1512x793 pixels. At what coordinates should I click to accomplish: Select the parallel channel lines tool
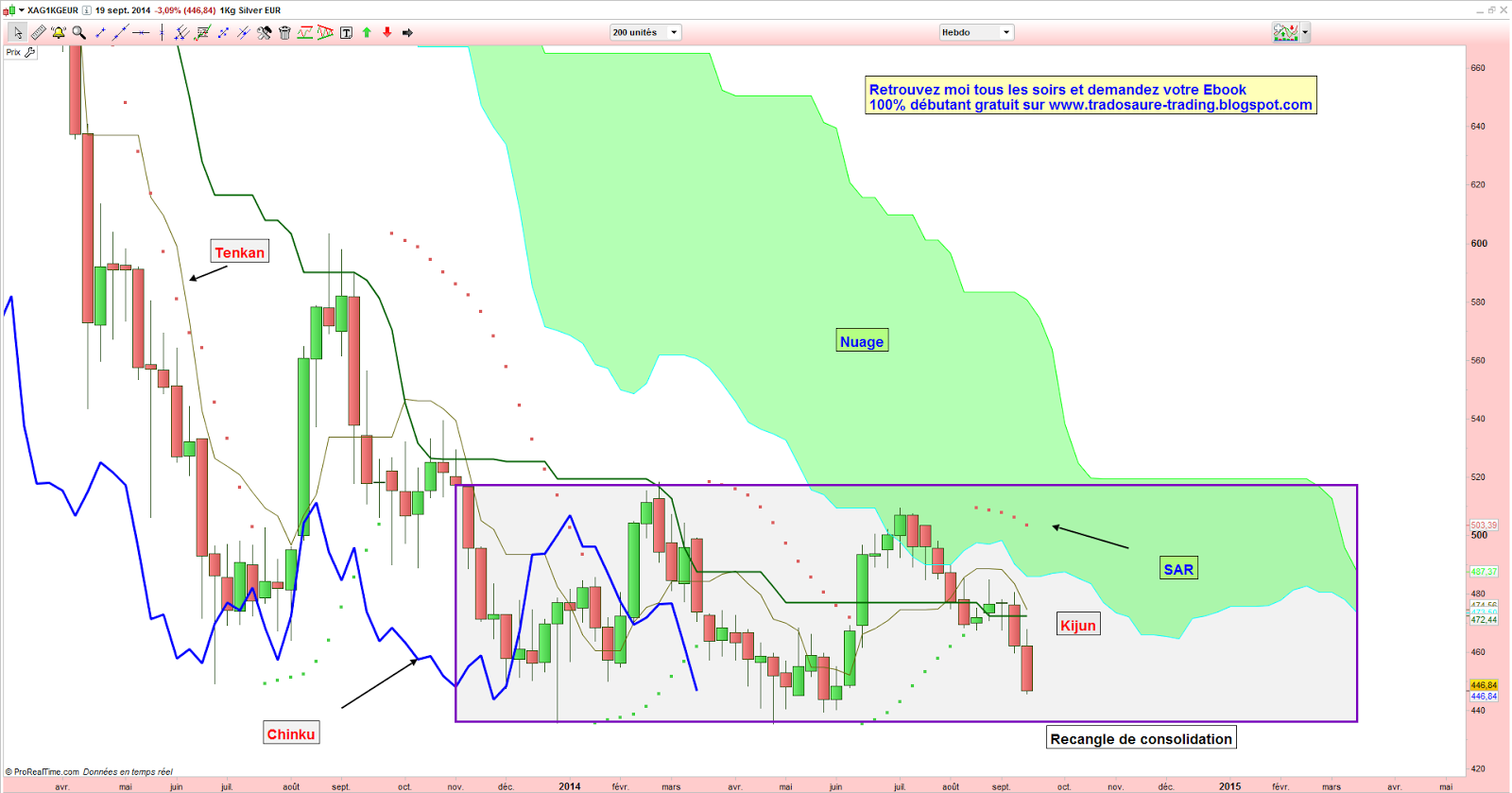point(181,32)
